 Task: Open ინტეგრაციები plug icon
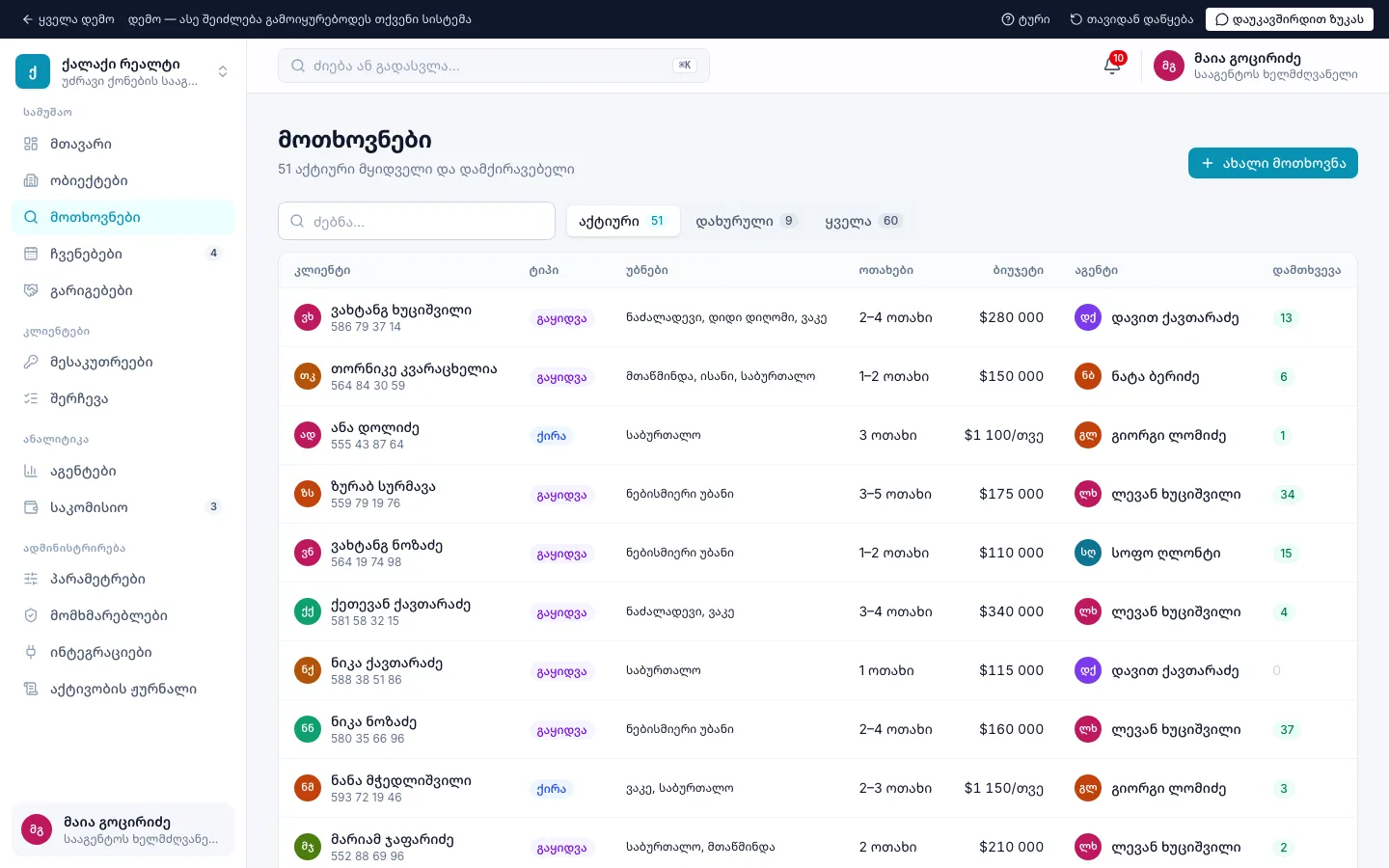coord(31,652)
